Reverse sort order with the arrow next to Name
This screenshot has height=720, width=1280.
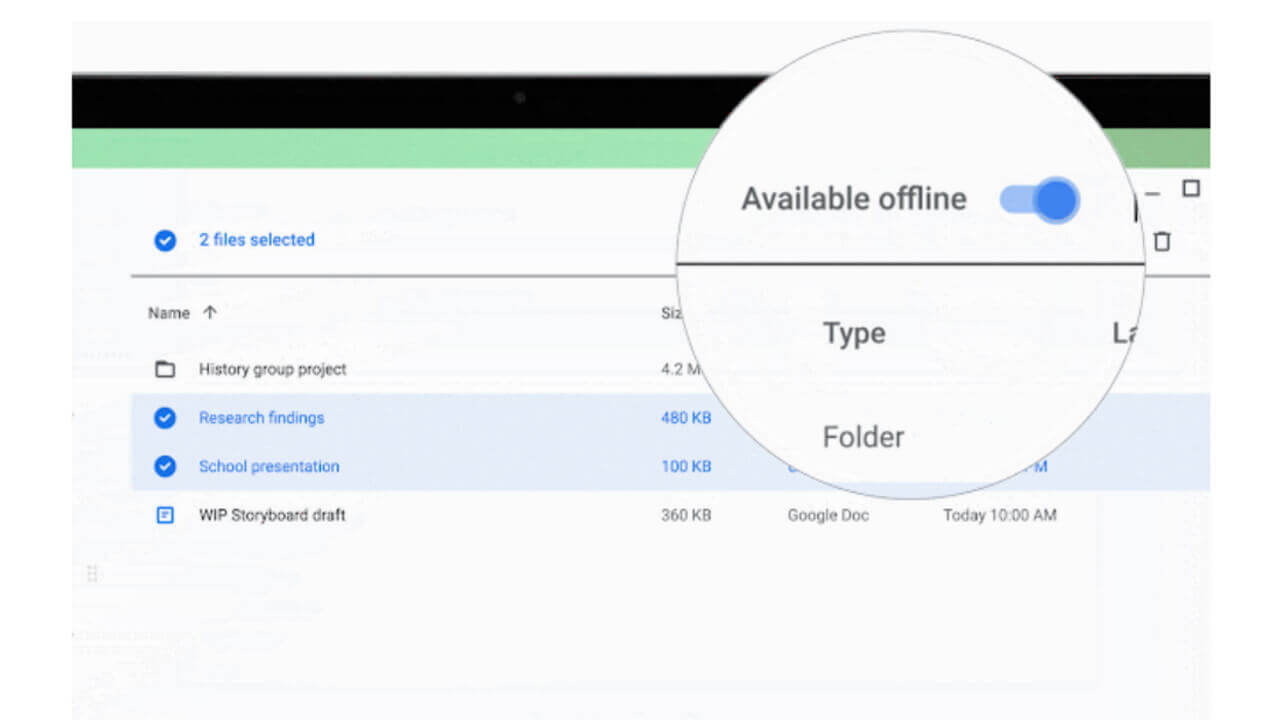point(210,312)
